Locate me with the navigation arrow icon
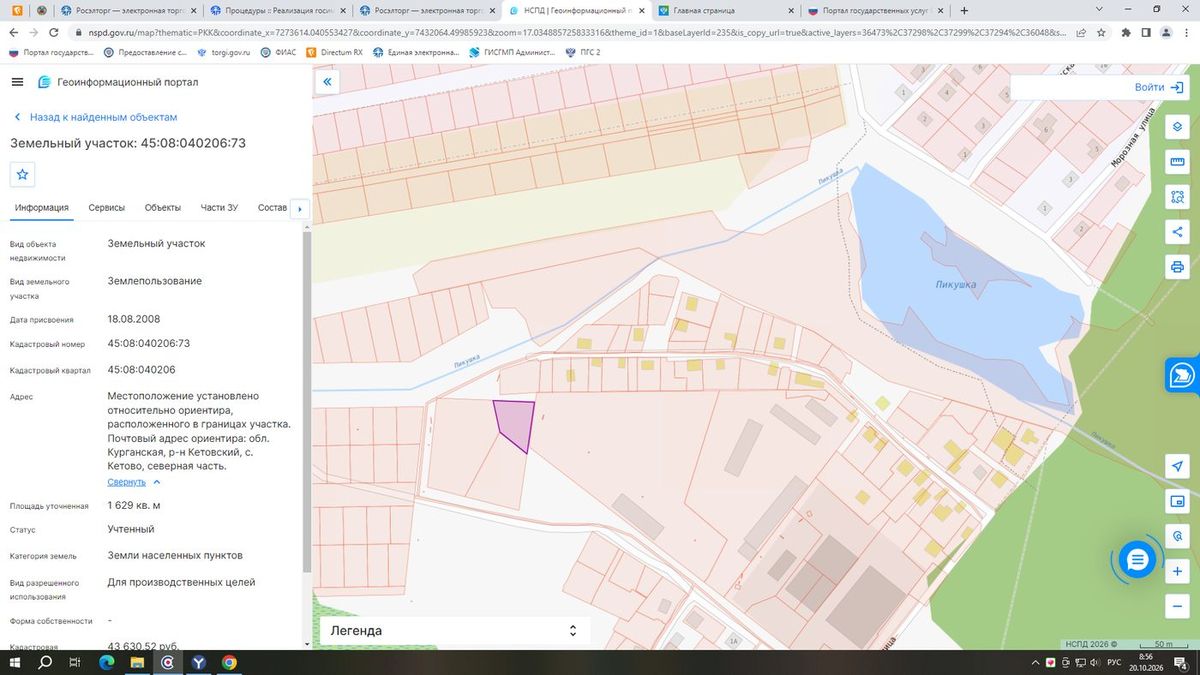Viewport: 1200px width, 675px height. (1177, 466)
